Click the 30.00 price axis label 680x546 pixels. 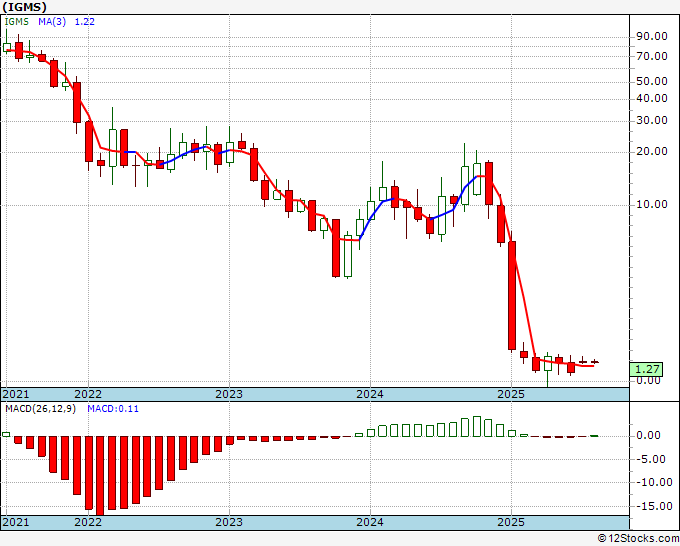coord(651,120)
